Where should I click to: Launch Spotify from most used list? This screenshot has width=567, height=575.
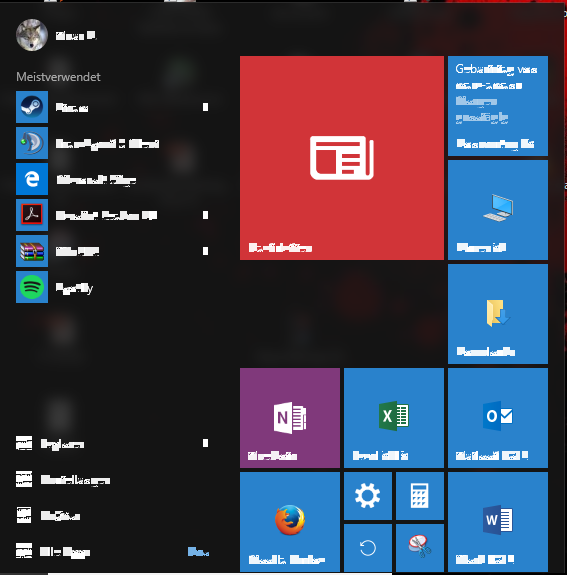point(112,287)
